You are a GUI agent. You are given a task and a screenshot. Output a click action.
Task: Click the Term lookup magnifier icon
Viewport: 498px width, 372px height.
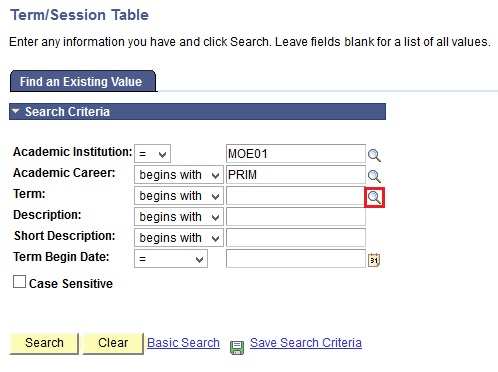(x=374, y=197)
